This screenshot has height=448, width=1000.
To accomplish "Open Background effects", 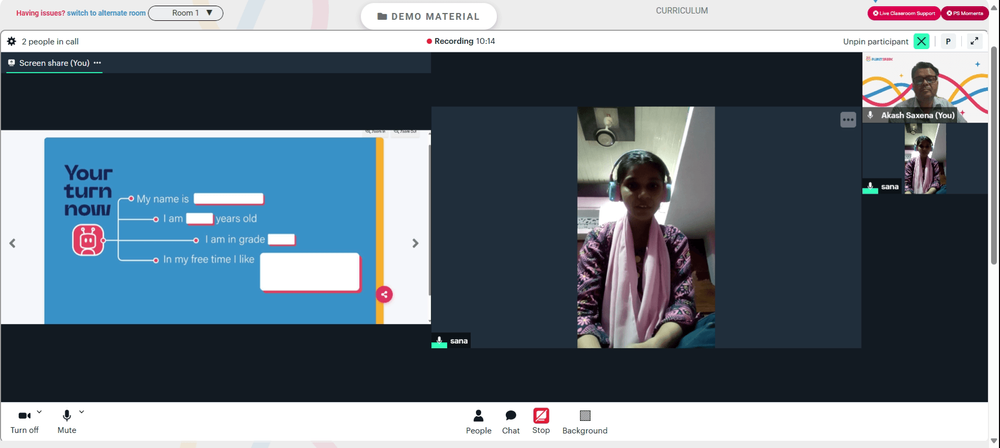I will click(x=585, y=422).
